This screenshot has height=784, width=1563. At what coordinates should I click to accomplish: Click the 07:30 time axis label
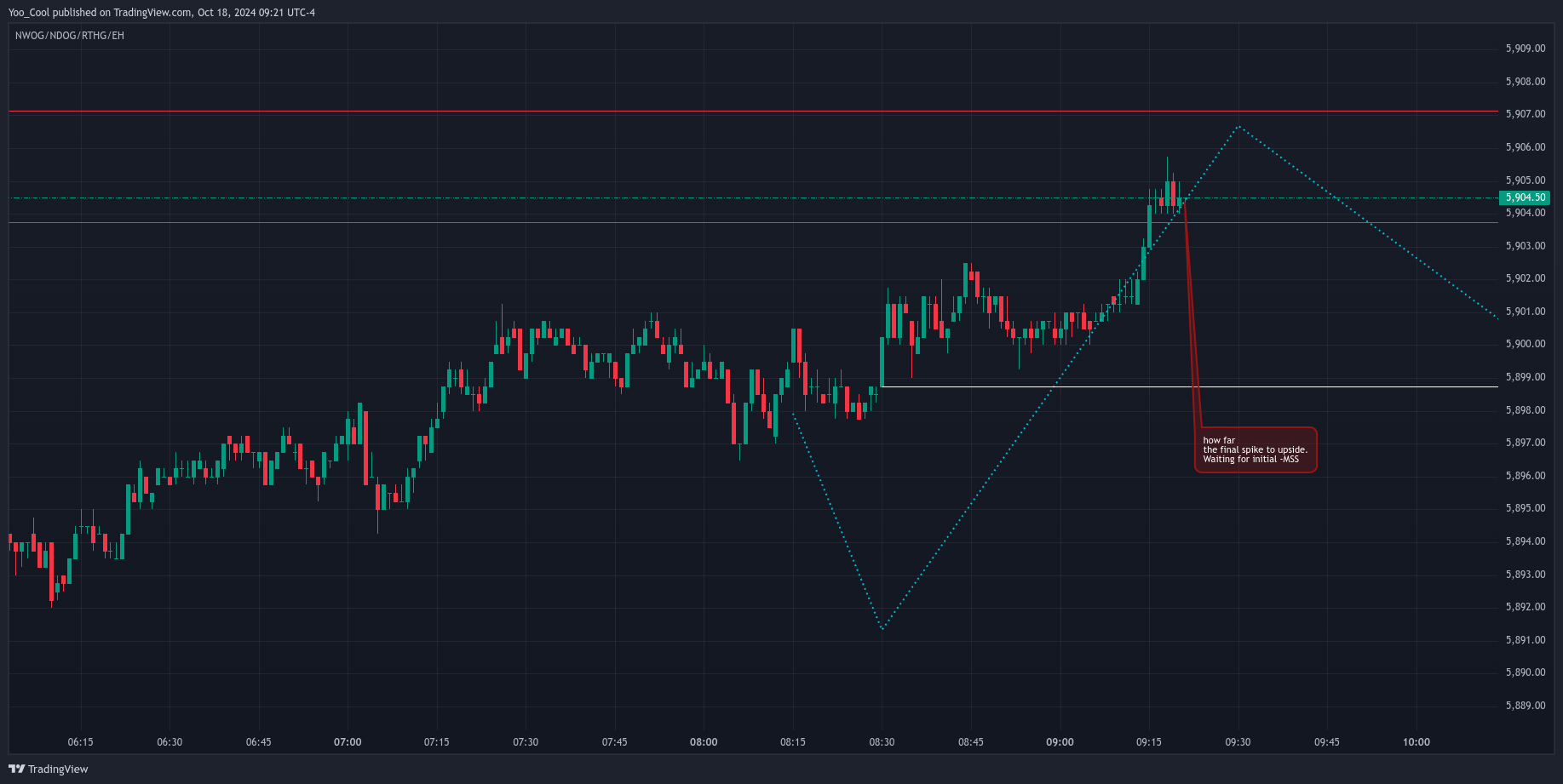point(526,742)
